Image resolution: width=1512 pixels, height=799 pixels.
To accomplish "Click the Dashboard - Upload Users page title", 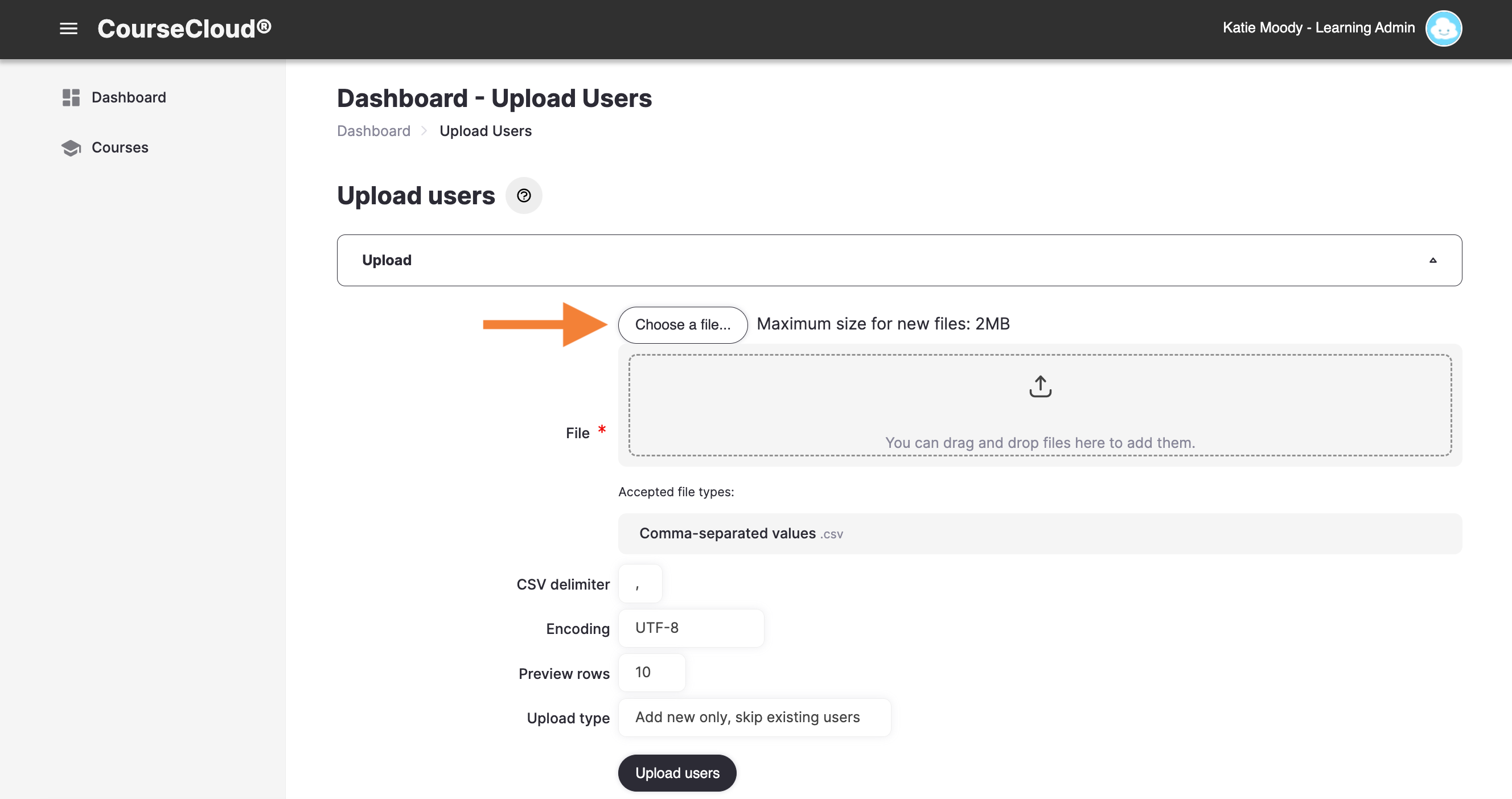I will (x=494, y=98).
